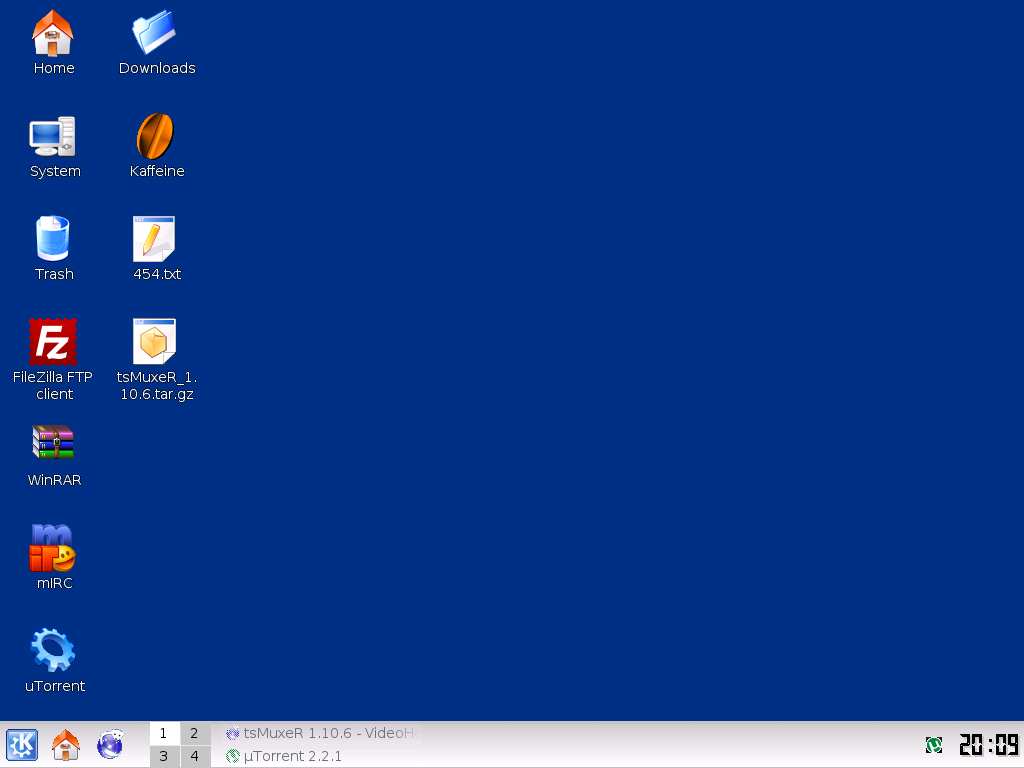Open the KDE K menu
Screen dimensions: 1024x768
(x=22, y=745)
